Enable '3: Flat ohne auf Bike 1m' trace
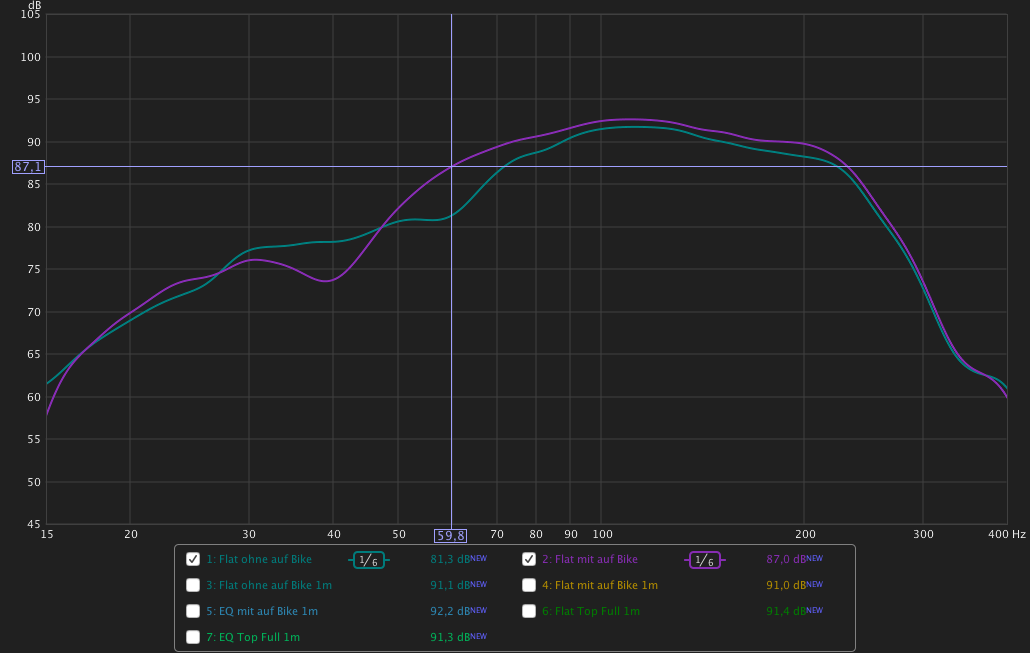Screen dimensions: 1030x653 (193, 585)
